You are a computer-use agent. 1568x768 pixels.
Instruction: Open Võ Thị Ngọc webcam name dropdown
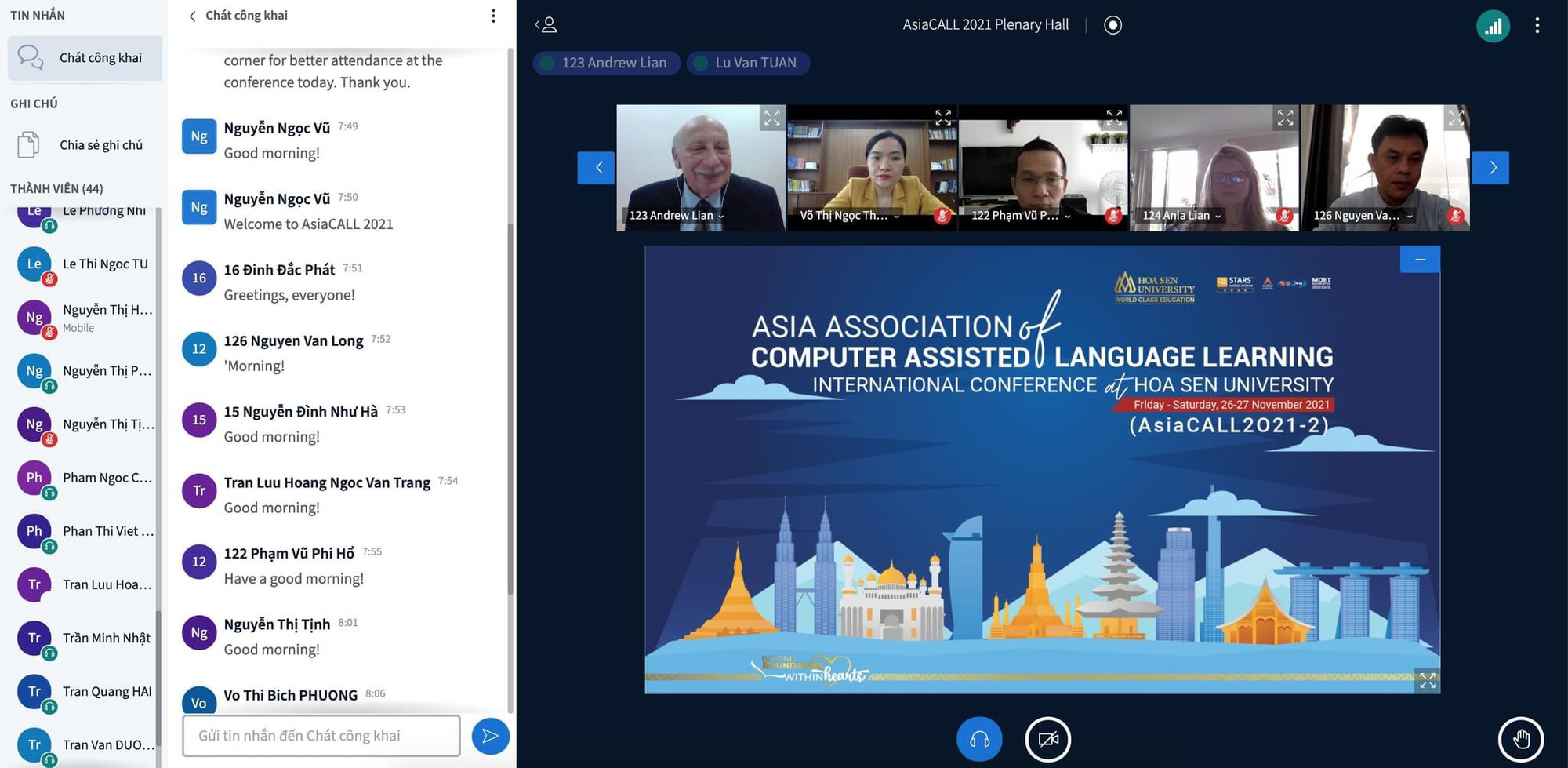849,216
